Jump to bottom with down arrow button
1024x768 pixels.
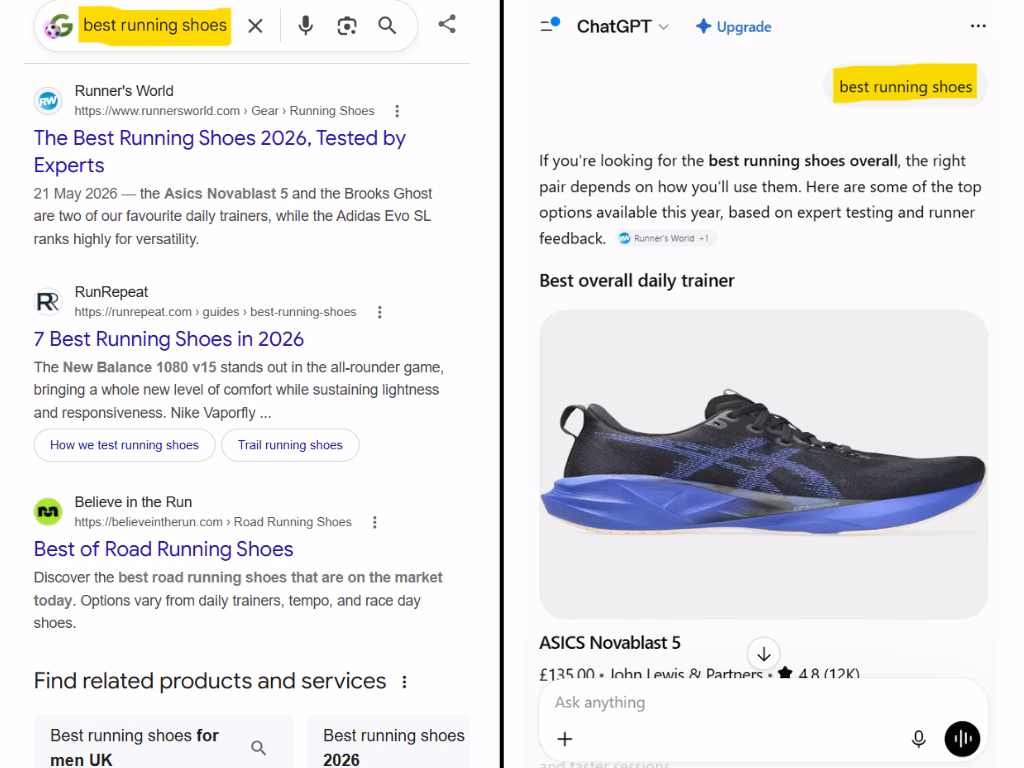(763, 654)
